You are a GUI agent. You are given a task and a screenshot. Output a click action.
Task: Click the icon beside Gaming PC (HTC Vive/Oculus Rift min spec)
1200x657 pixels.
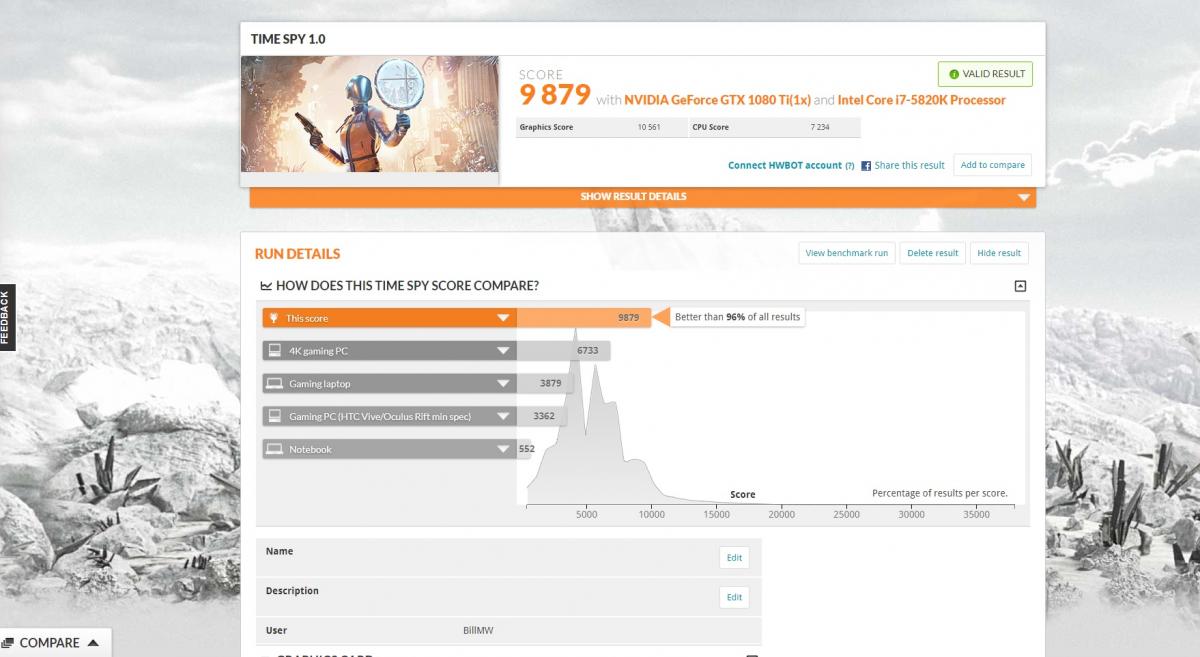tap(274, 416)
